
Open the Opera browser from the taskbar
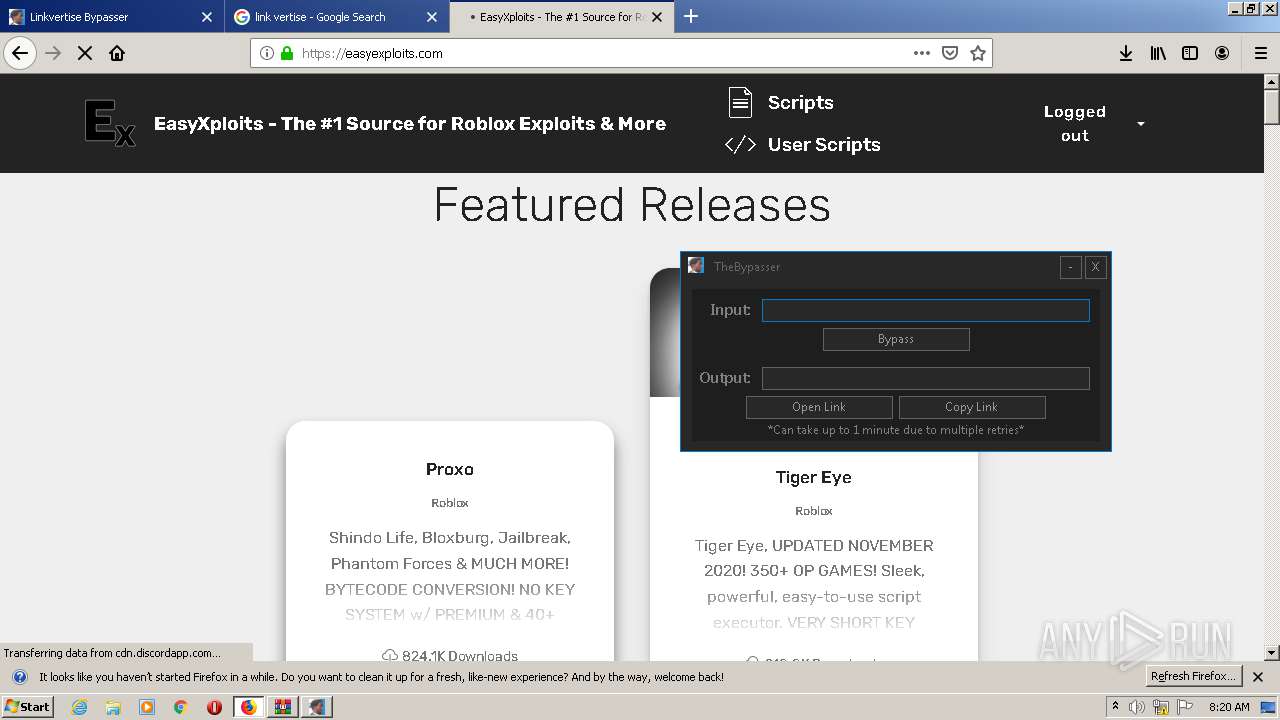click(x=214, y=707)
